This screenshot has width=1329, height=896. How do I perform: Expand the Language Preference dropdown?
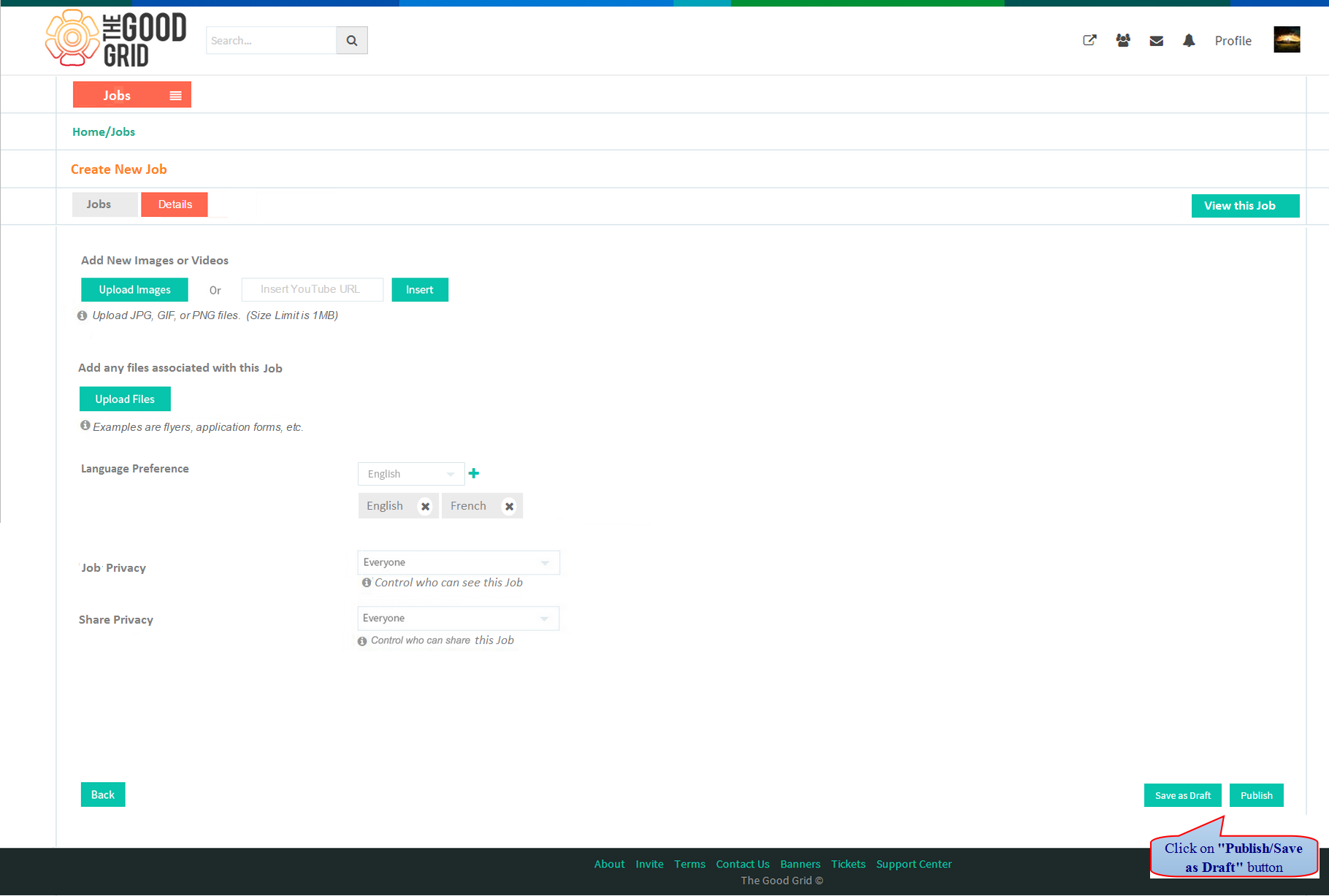(x=411, y=474)
